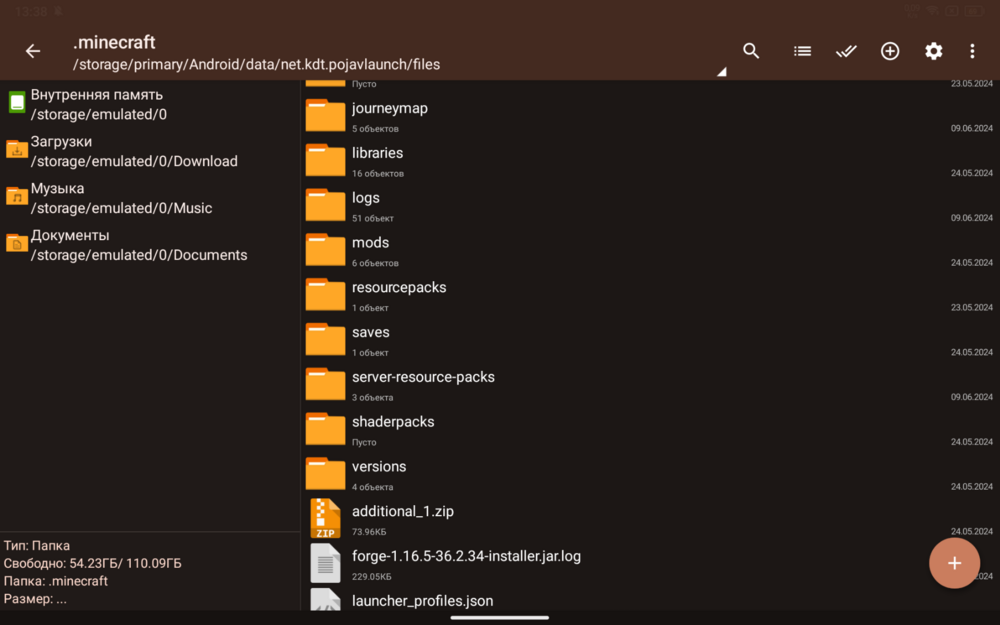This screenshot has height=625, width=1000.
Task: Open the logs folder name
Action: [x=365, y=198]
